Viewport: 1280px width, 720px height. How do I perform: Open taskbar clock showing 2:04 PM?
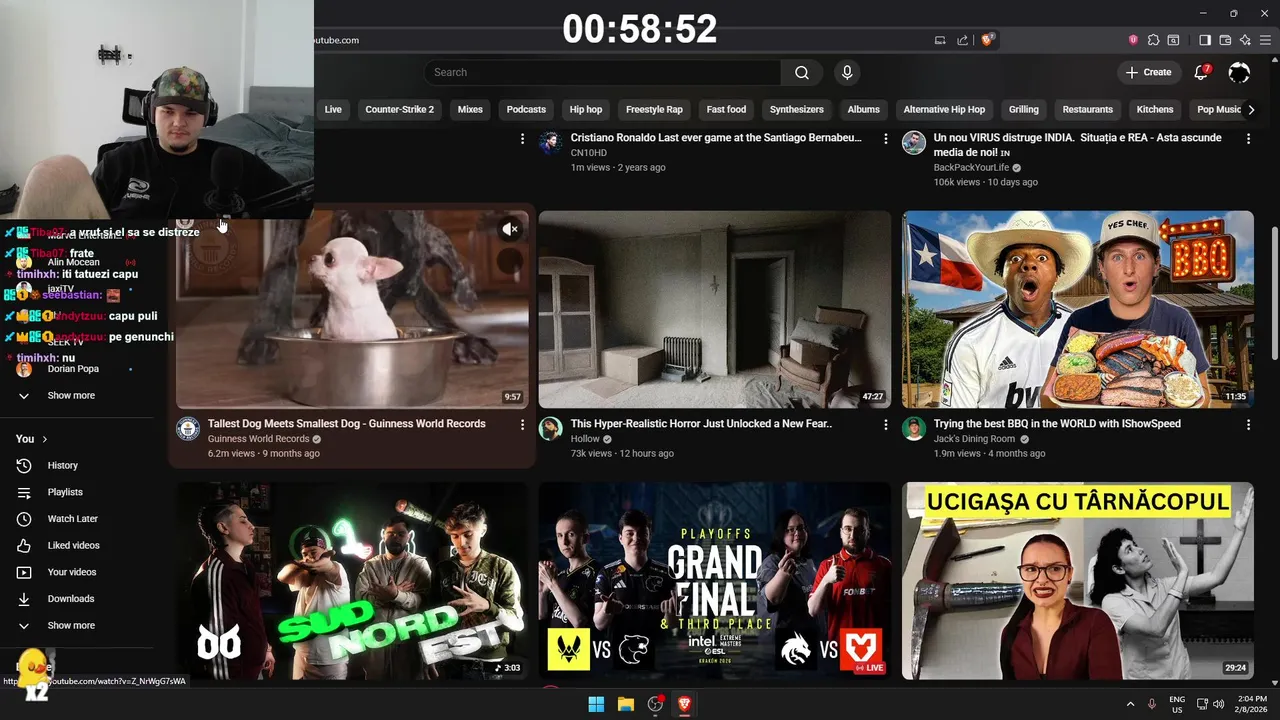pos(1252,704)
